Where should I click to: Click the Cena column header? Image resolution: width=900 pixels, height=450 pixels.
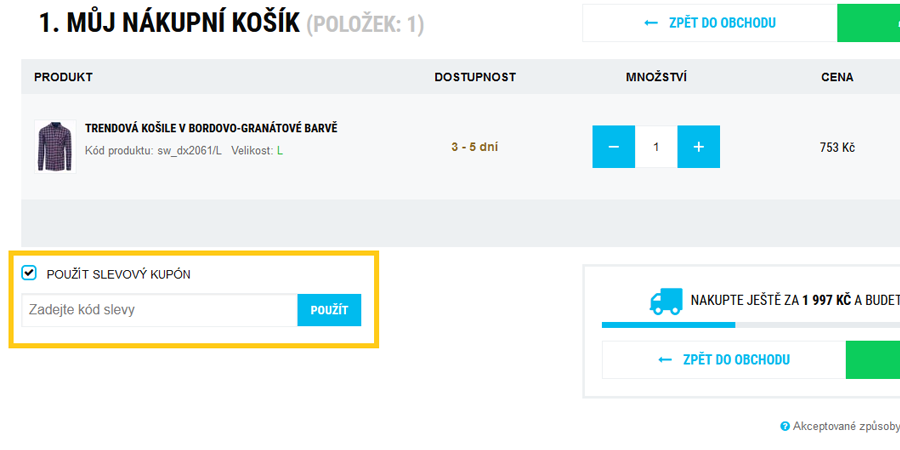(x=837, y=77)
